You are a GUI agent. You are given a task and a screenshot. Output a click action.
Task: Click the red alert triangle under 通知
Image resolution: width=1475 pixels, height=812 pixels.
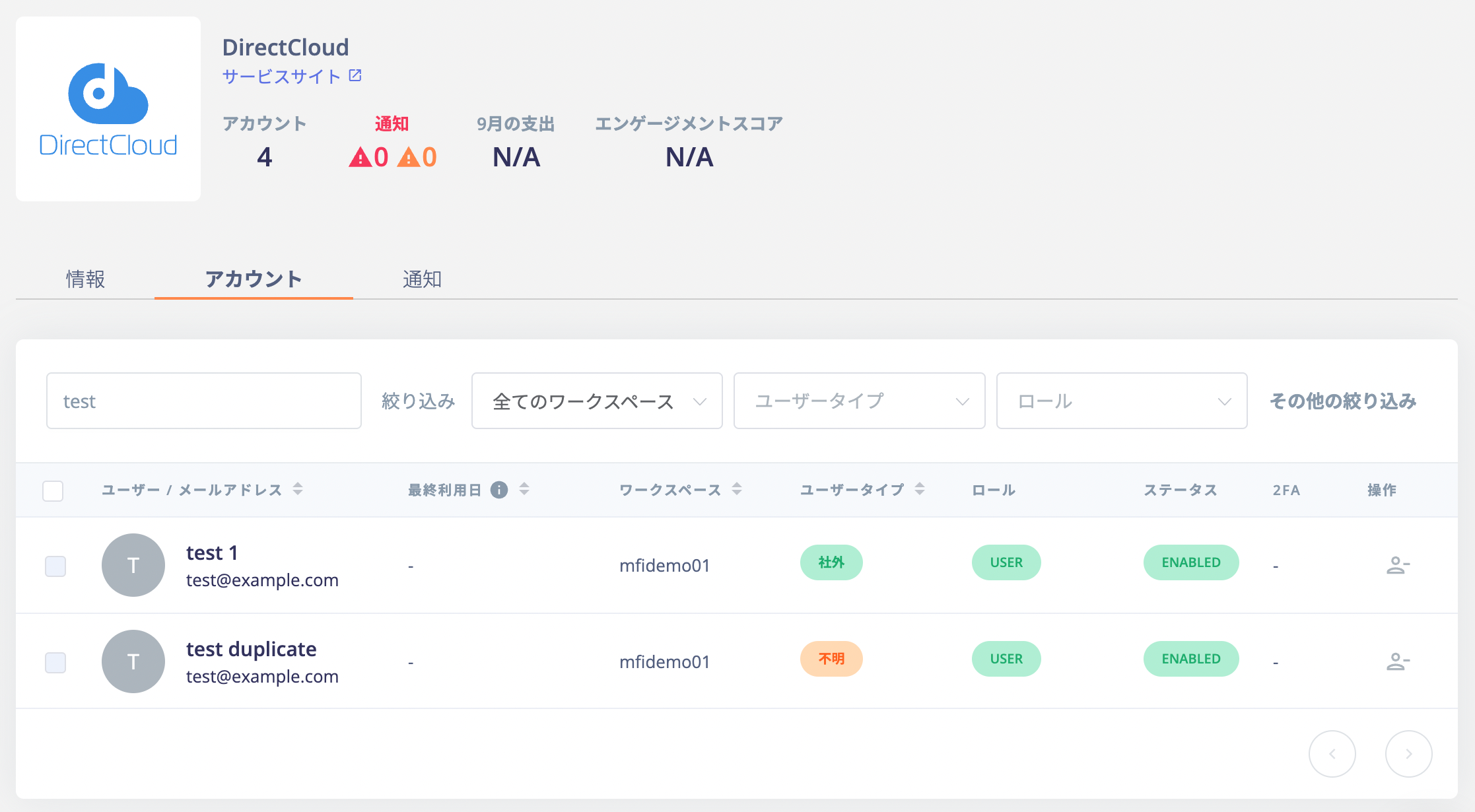point(360,156)
